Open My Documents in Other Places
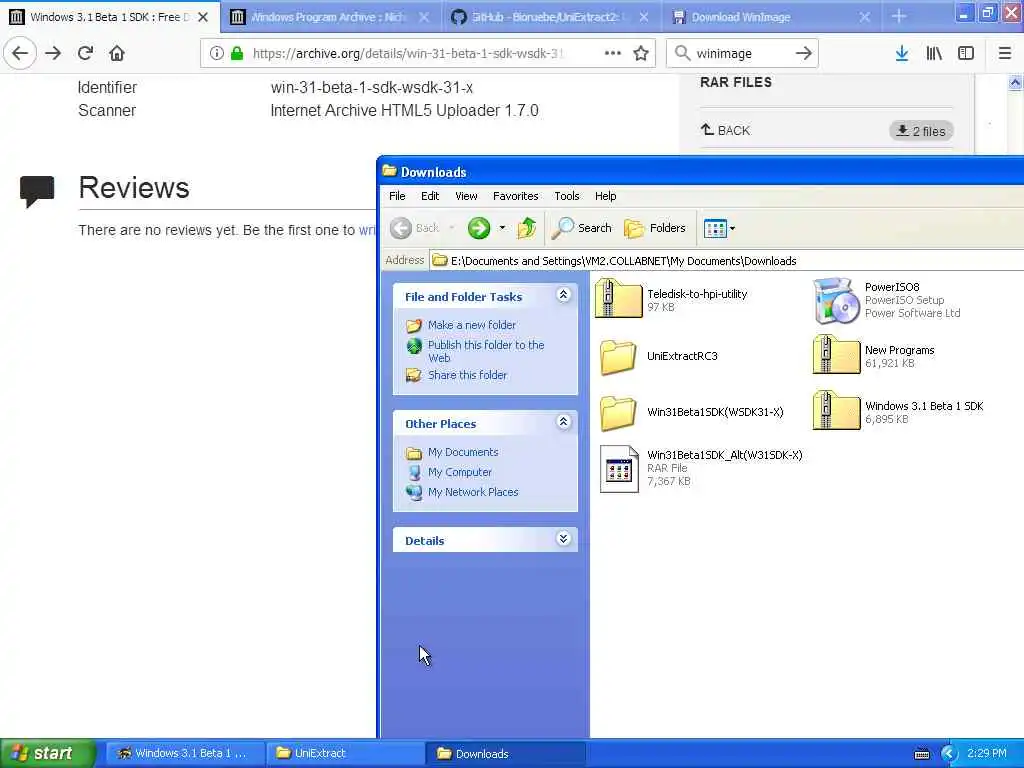 point(462,452)
